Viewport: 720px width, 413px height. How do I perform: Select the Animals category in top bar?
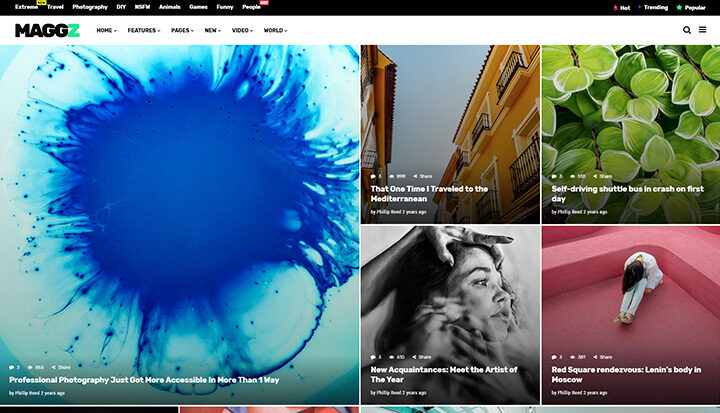[170, 7]
